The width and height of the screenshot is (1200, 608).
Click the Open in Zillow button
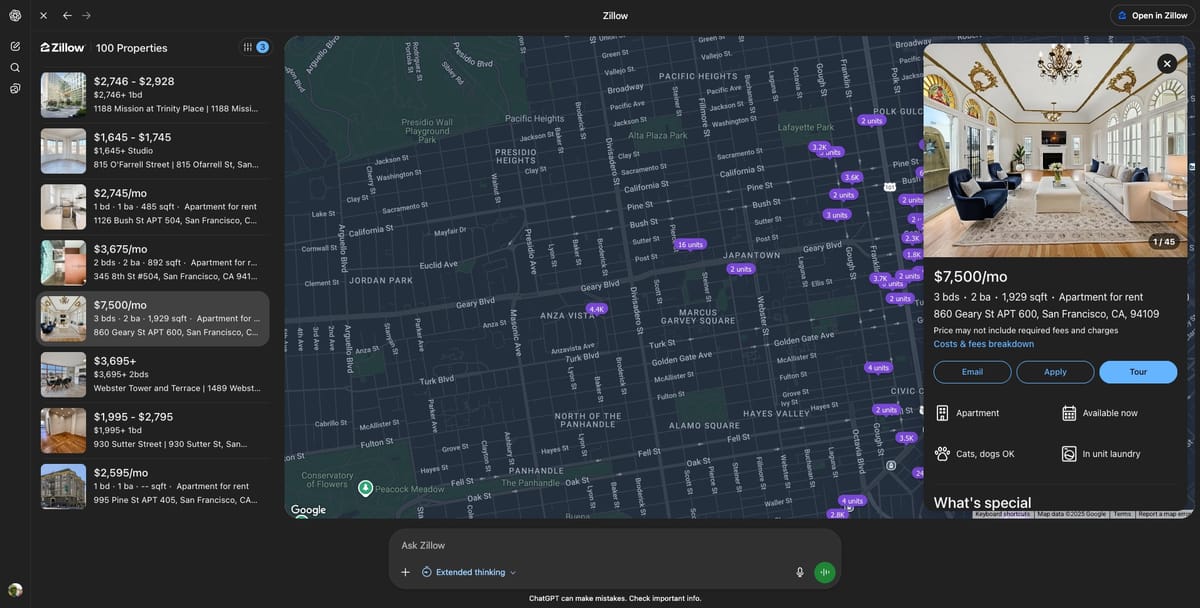[x=1153, y=16]
